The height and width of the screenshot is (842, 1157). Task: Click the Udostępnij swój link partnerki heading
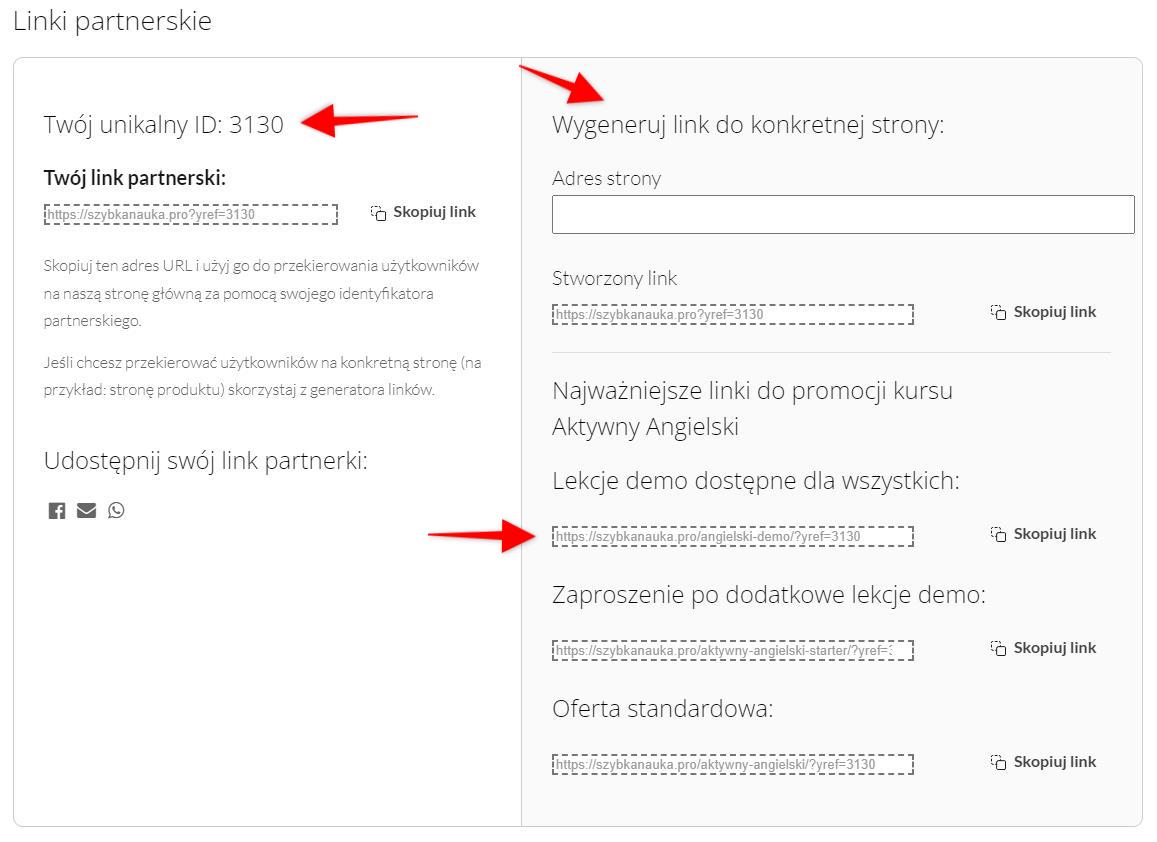point(206,461)
